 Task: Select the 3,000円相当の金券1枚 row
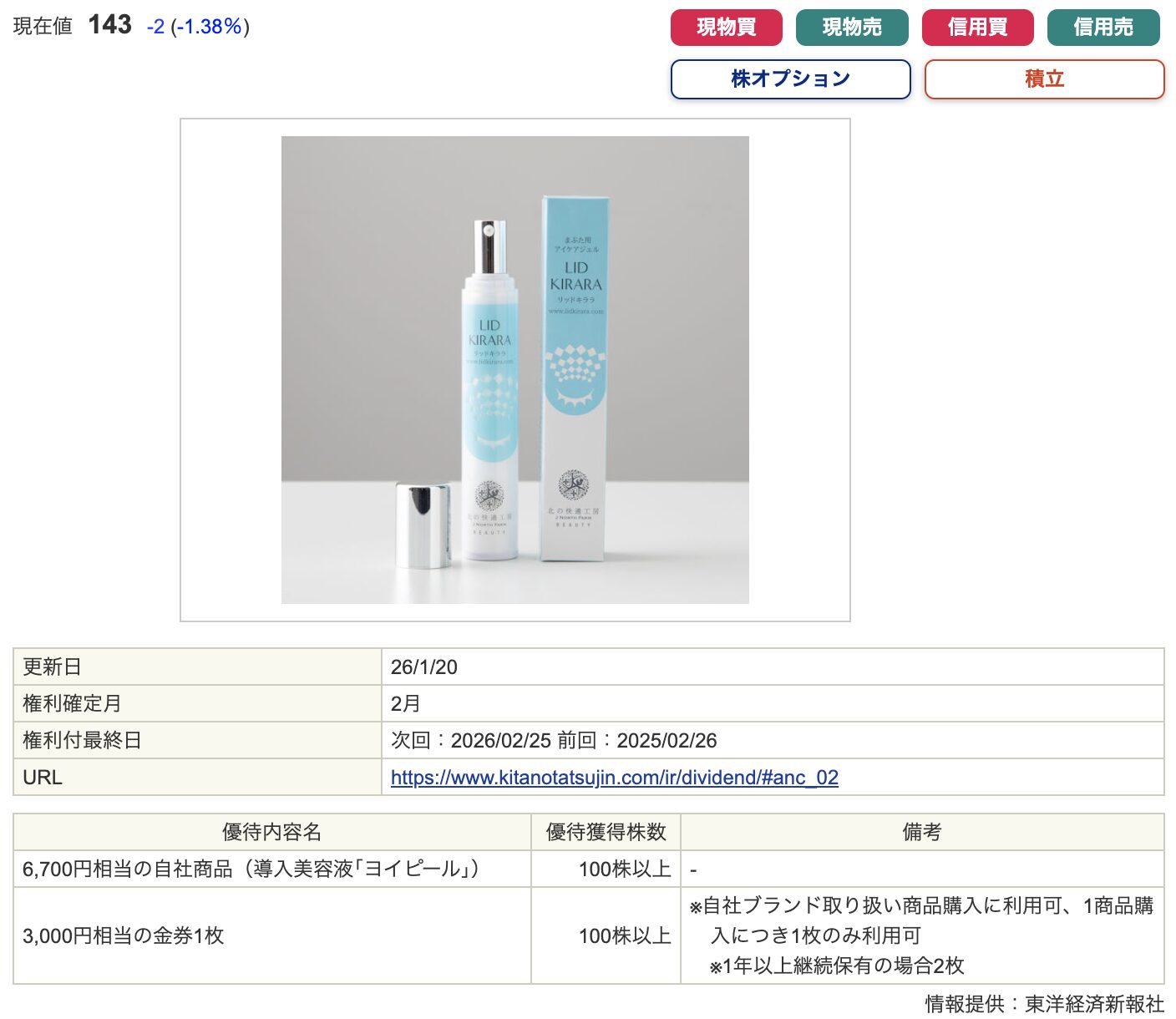(589, 935)
